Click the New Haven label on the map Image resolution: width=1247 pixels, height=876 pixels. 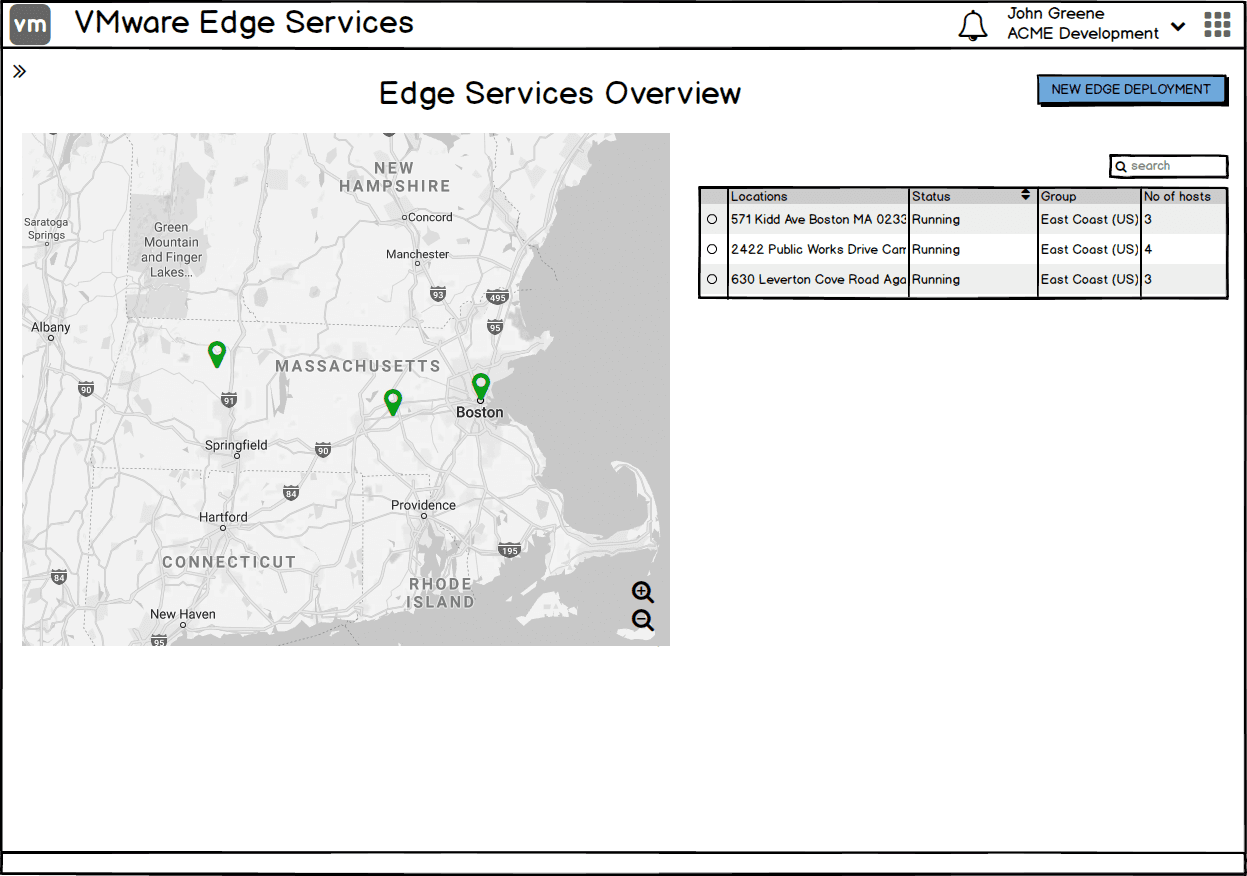(183, 614)
